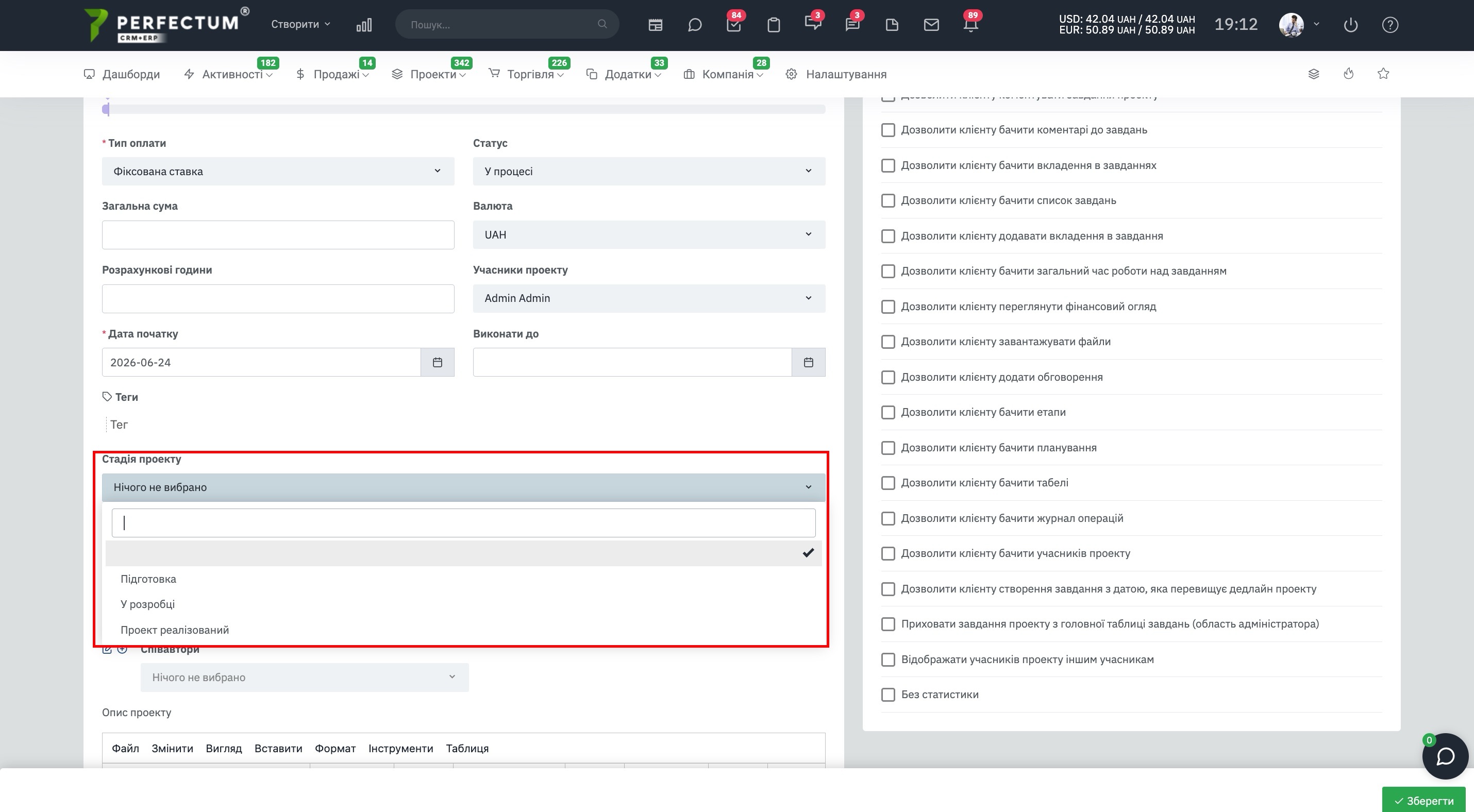
Task: Click the green Зберегти button
Action: click(x=1423, y=801)
